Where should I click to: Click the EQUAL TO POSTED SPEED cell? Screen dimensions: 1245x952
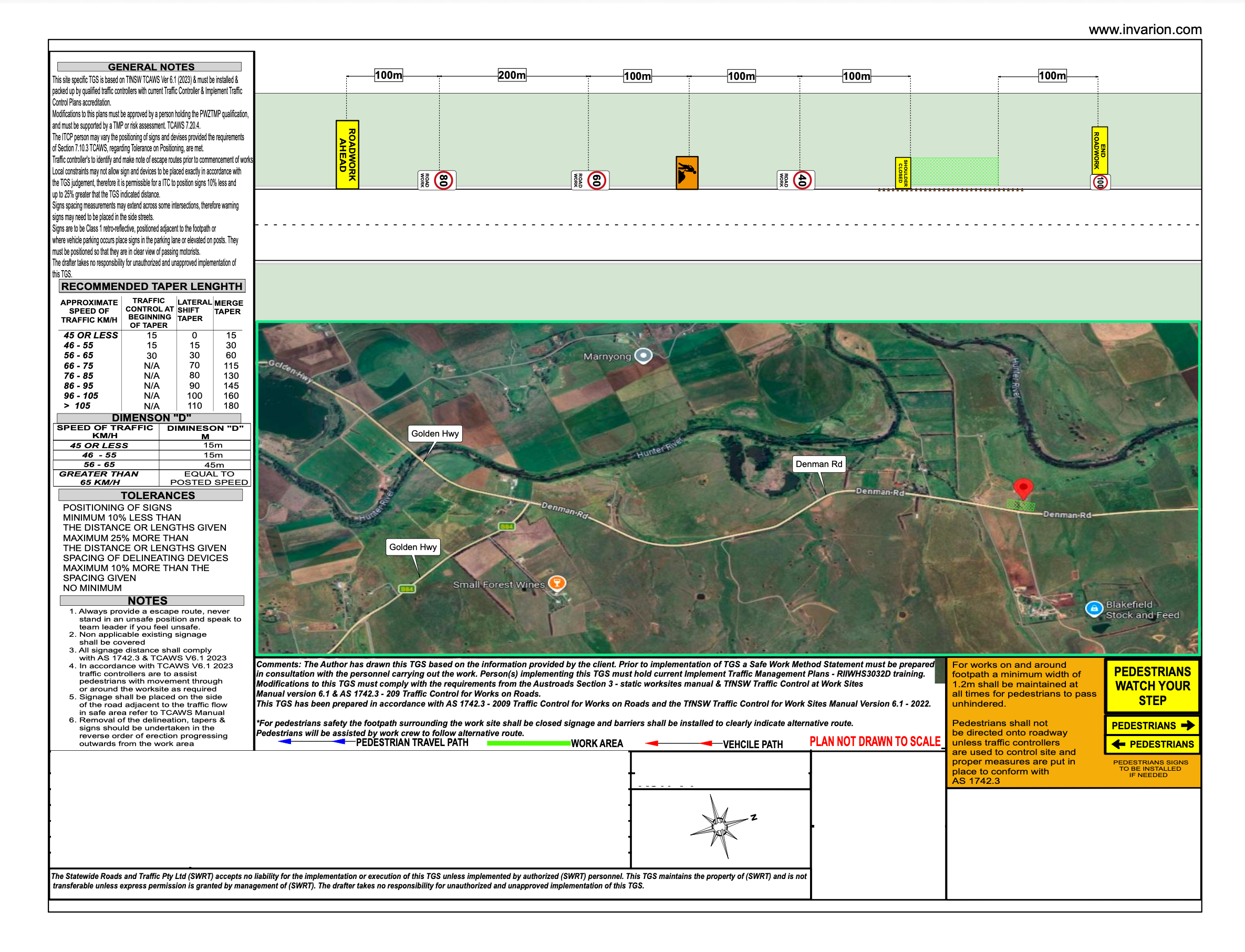pos(205,478)
